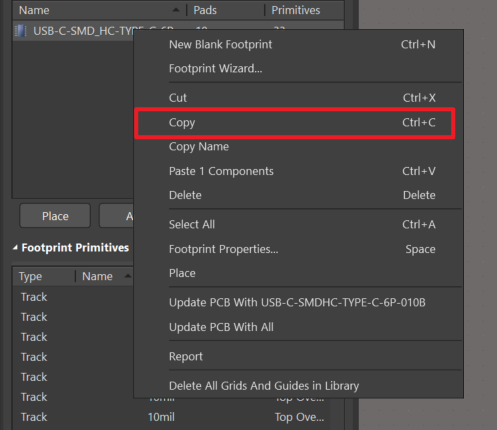Open Footprint Wizard... menu entry
This screenshot has height=430, width=497.
click(x=298, y=68)
